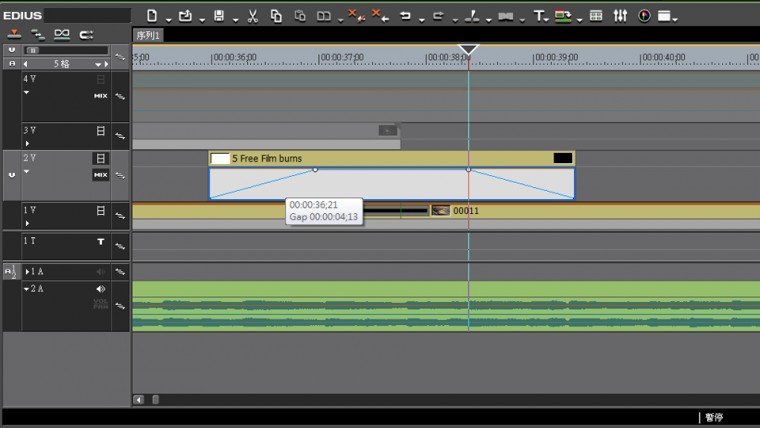
Task: Toggle the MIX button on track 2 V
Action: coord(101,175)
